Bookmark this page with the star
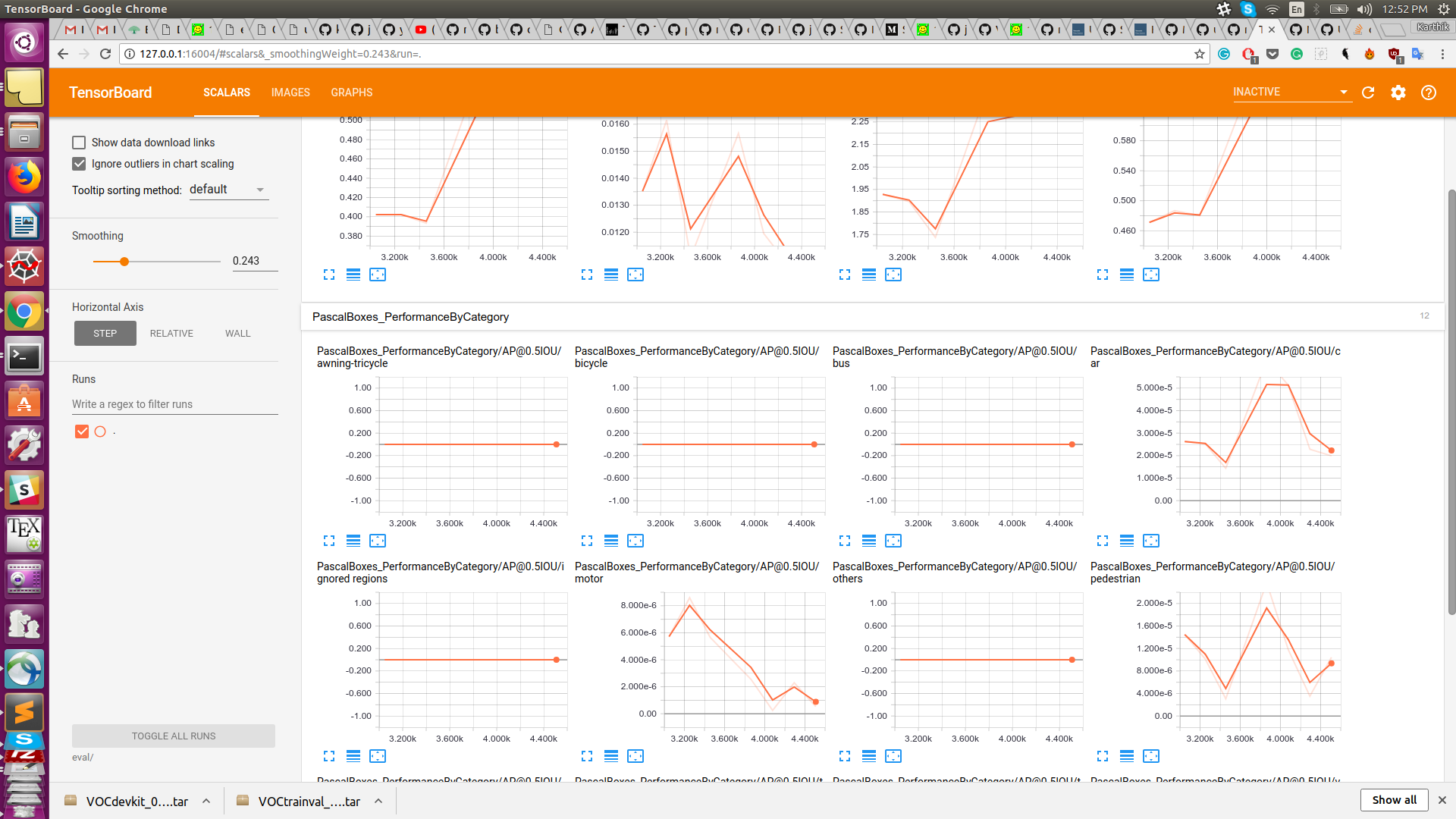1456x819 pixels. click(x=1200, y=54)
